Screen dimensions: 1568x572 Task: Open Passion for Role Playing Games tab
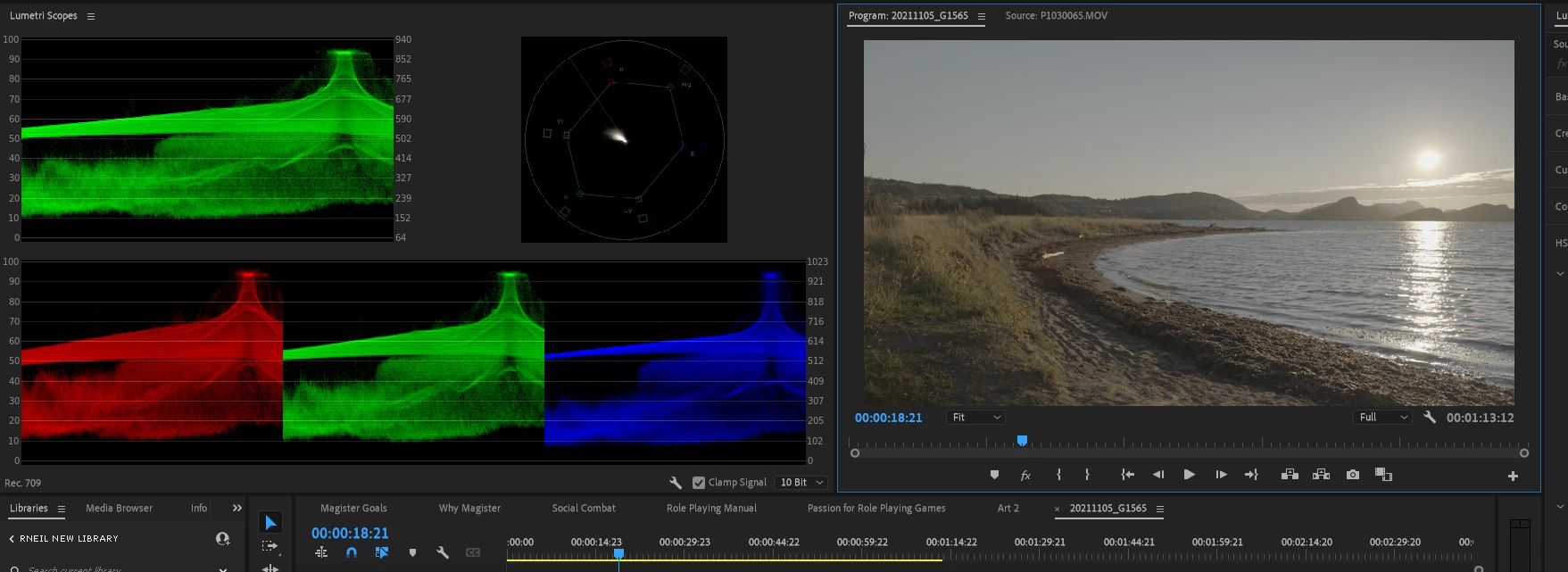[x=876, y=509]
